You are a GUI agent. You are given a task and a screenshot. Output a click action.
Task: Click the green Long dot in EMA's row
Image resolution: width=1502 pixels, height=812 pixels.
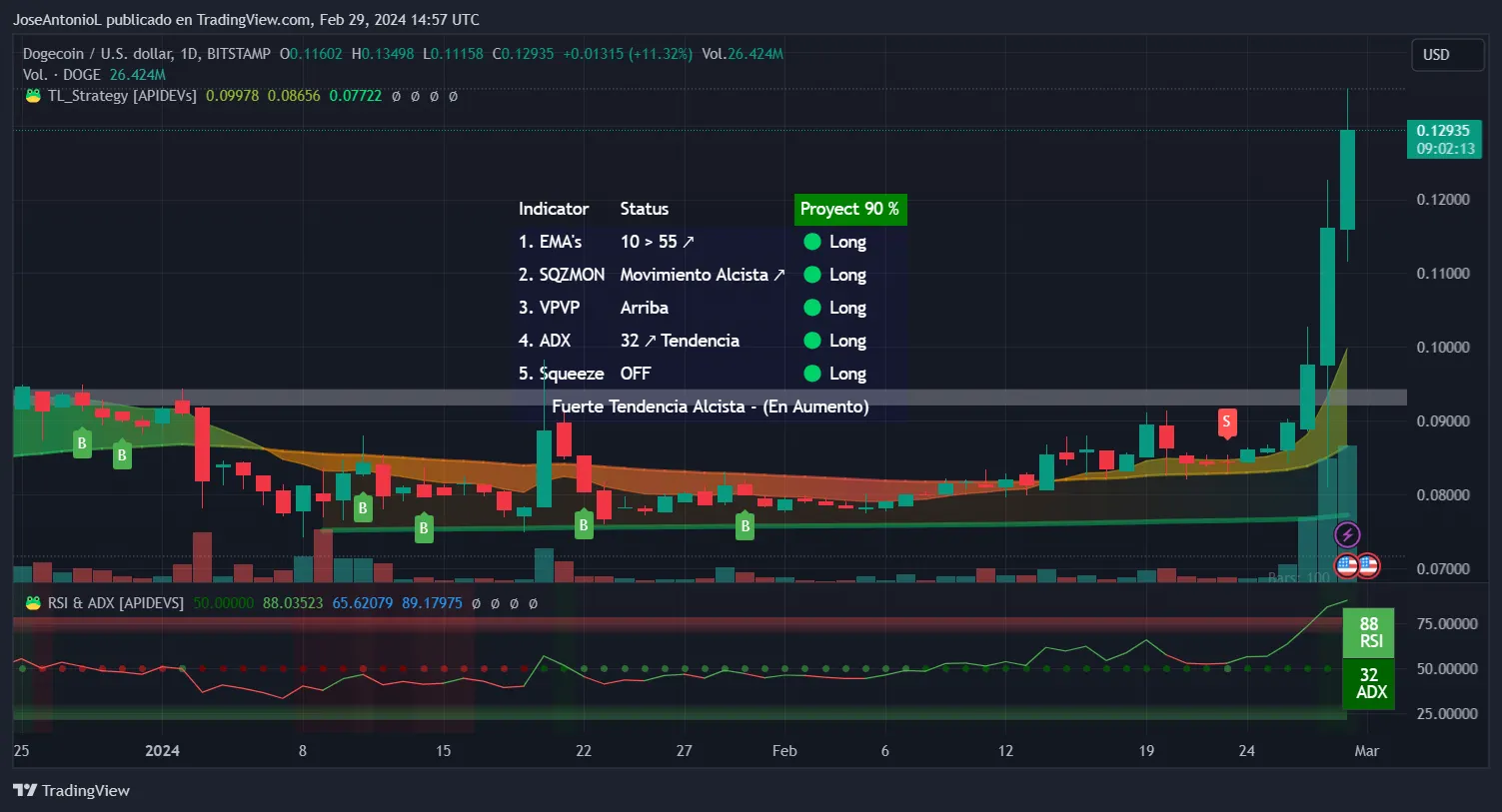[x=812, y=242]
